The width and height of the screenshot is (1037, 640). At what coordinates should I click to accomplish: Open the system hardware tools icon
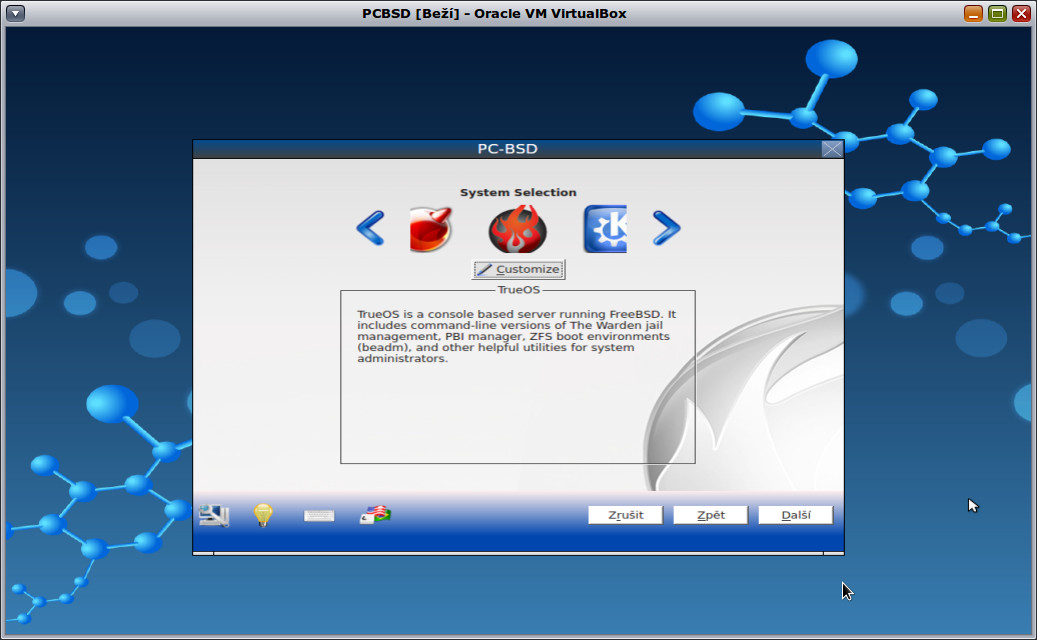click(x=212, y=514)
